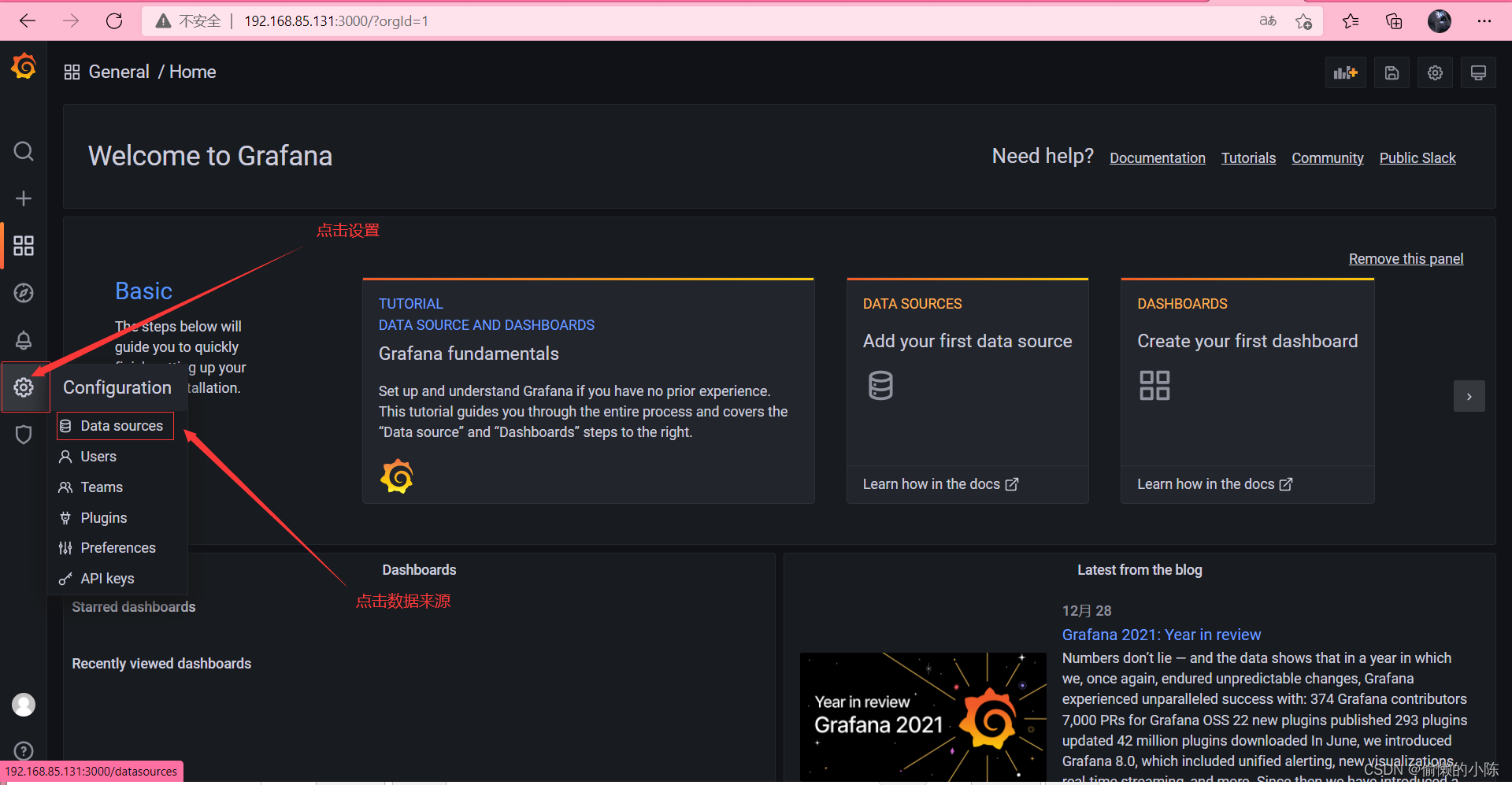Open the Tutorials link
This screenshot has width=1512, height=785.
pos(1248,158)
